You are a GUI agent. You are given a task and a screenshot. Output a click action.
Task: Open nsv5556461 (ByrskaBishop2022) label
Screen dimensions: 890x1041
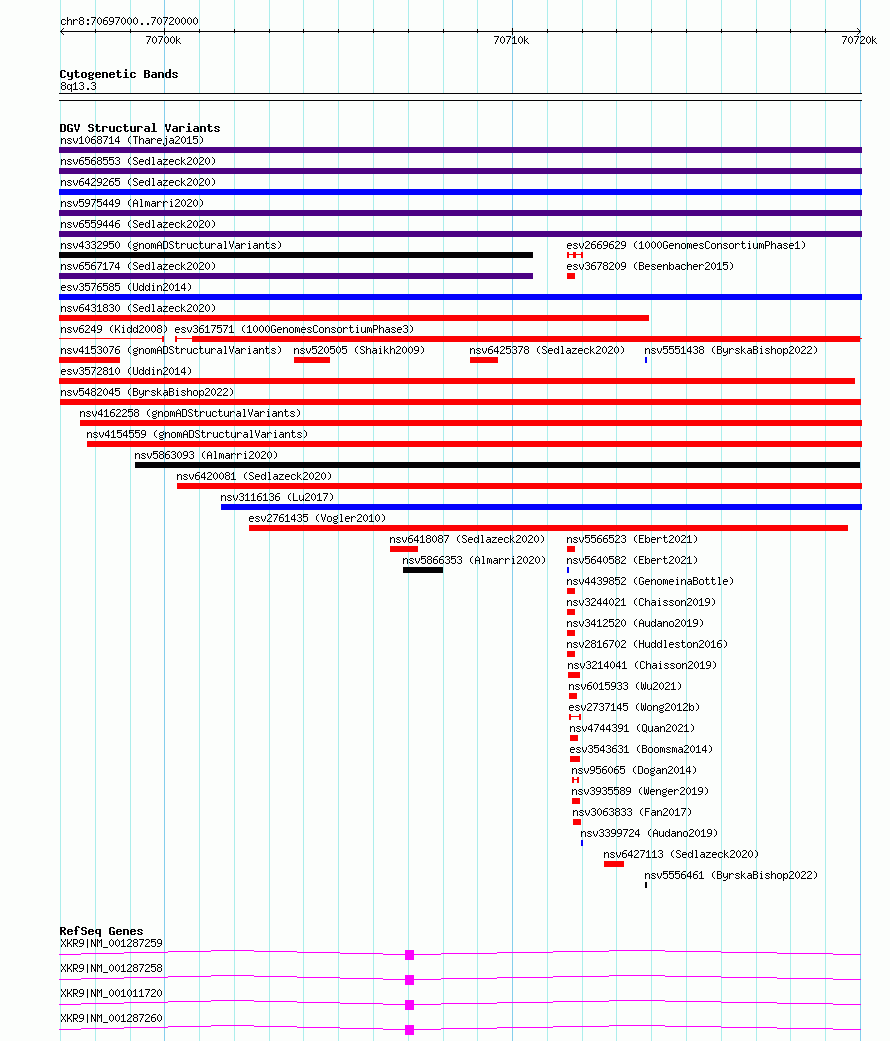tap(731, 876)
